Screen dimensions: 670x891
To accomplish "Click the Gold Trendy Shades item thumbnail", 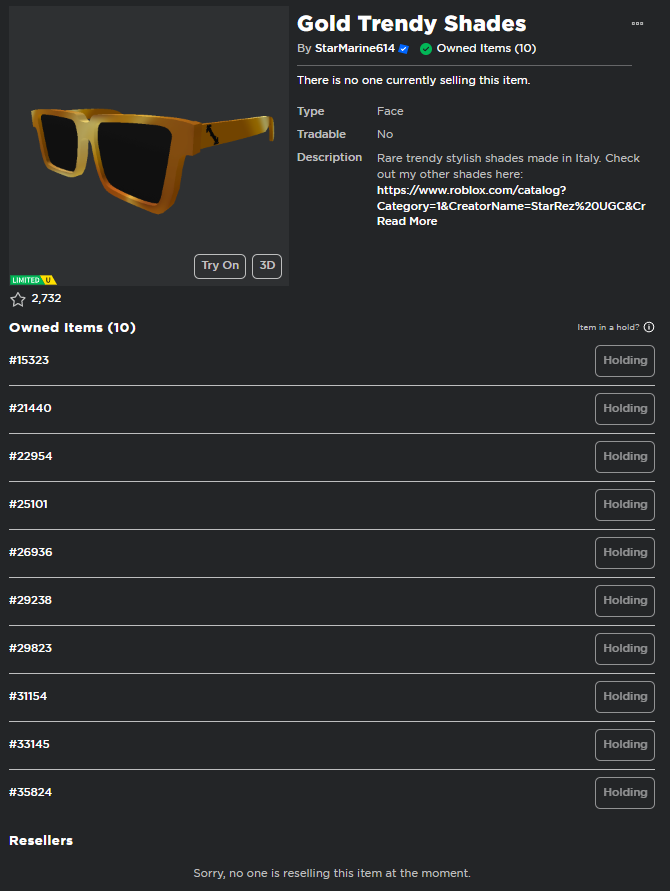I will (149, 146).
